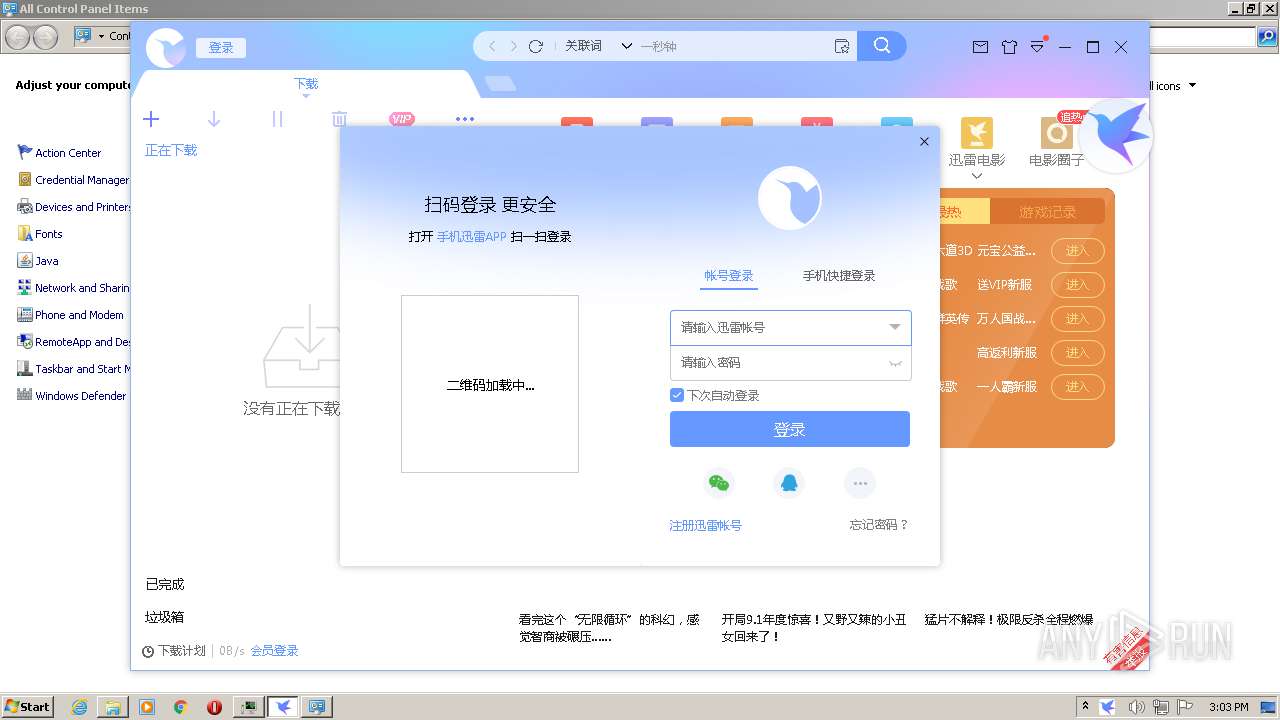
Task: Switch to 游戏记录 tab
Action: tap(1047, 212)
